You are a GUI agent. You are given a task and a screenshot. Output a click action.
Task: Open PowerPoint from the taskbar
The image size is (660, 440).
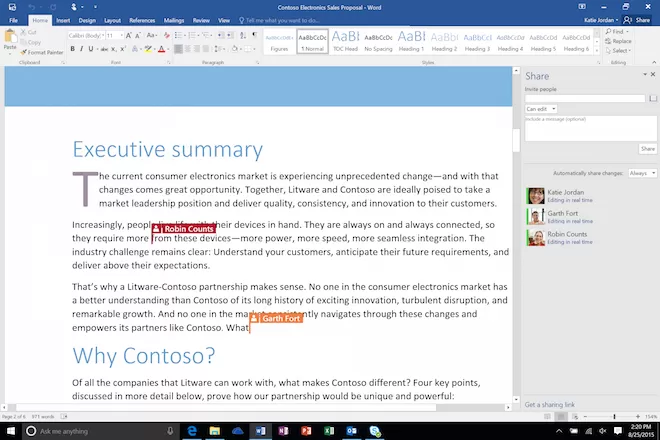[x=306, y=431]
